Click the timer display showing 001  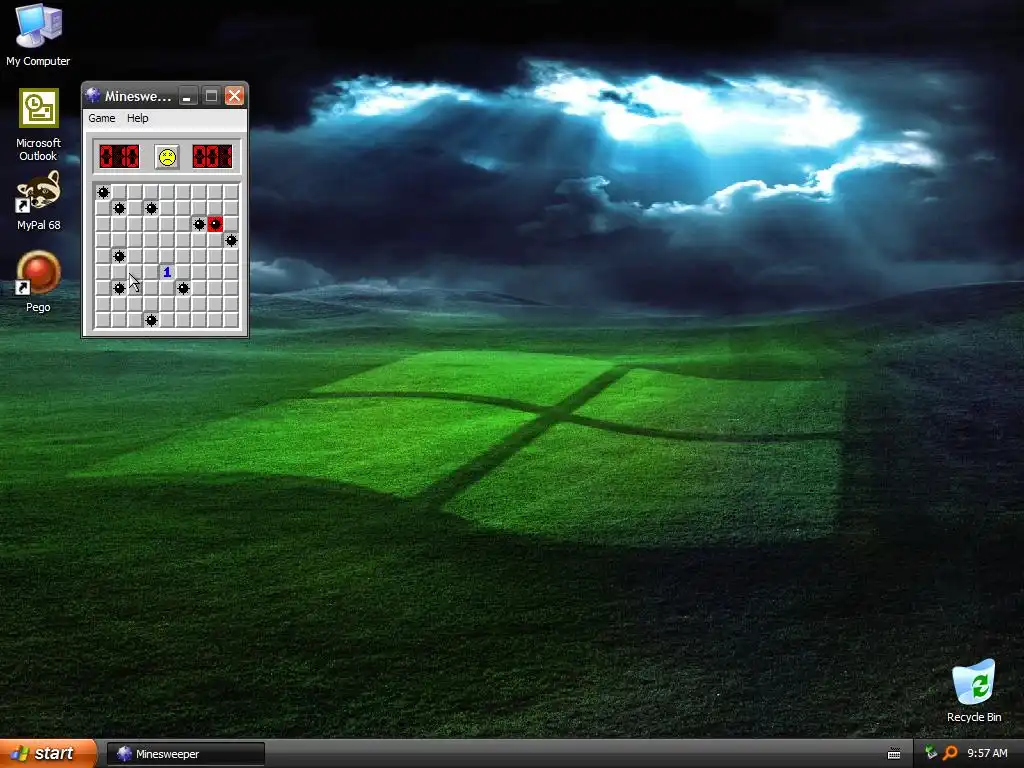click(x=212, y=157)
